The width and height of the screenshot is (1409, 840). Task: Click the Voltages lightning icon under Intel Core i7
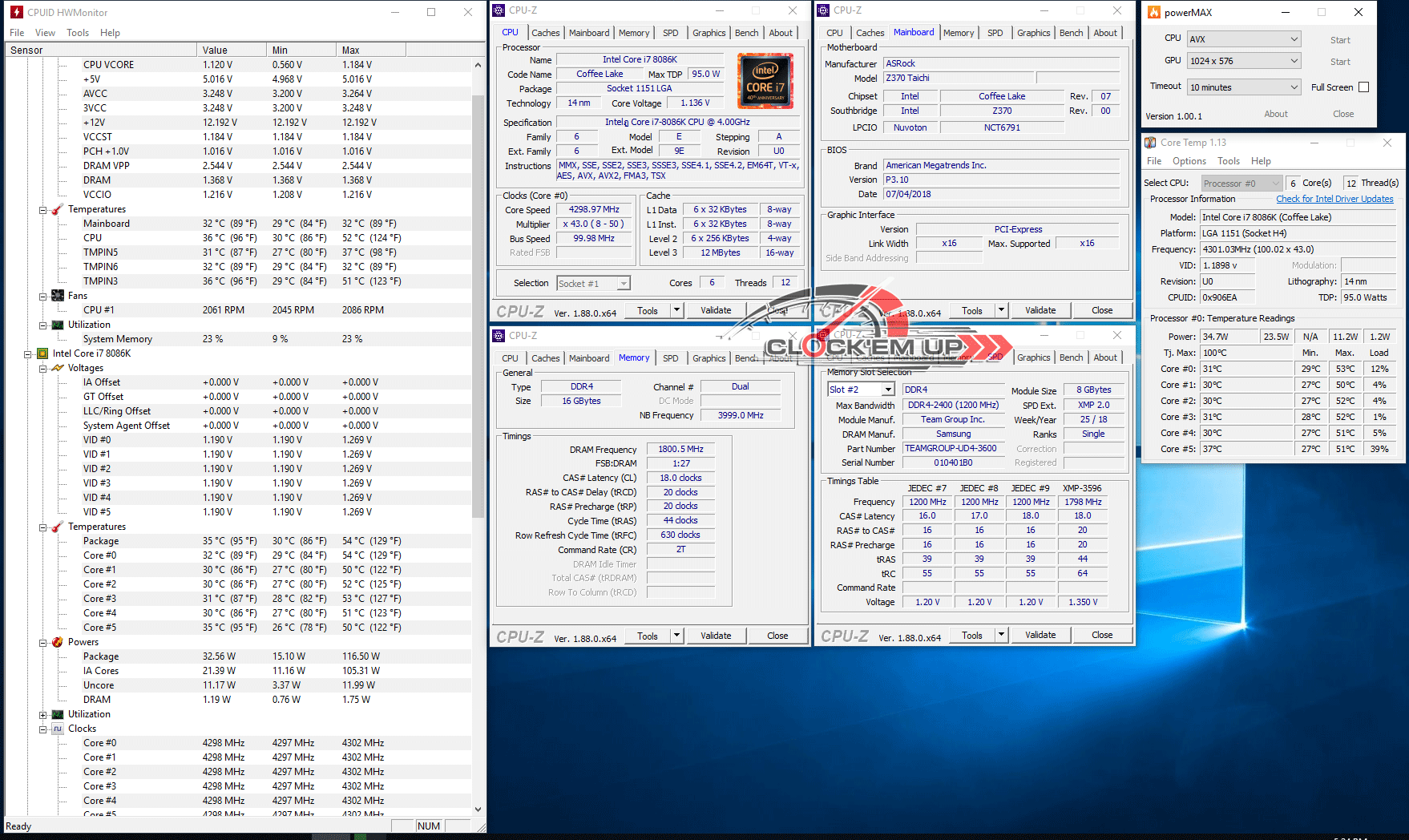click(58, 368)
